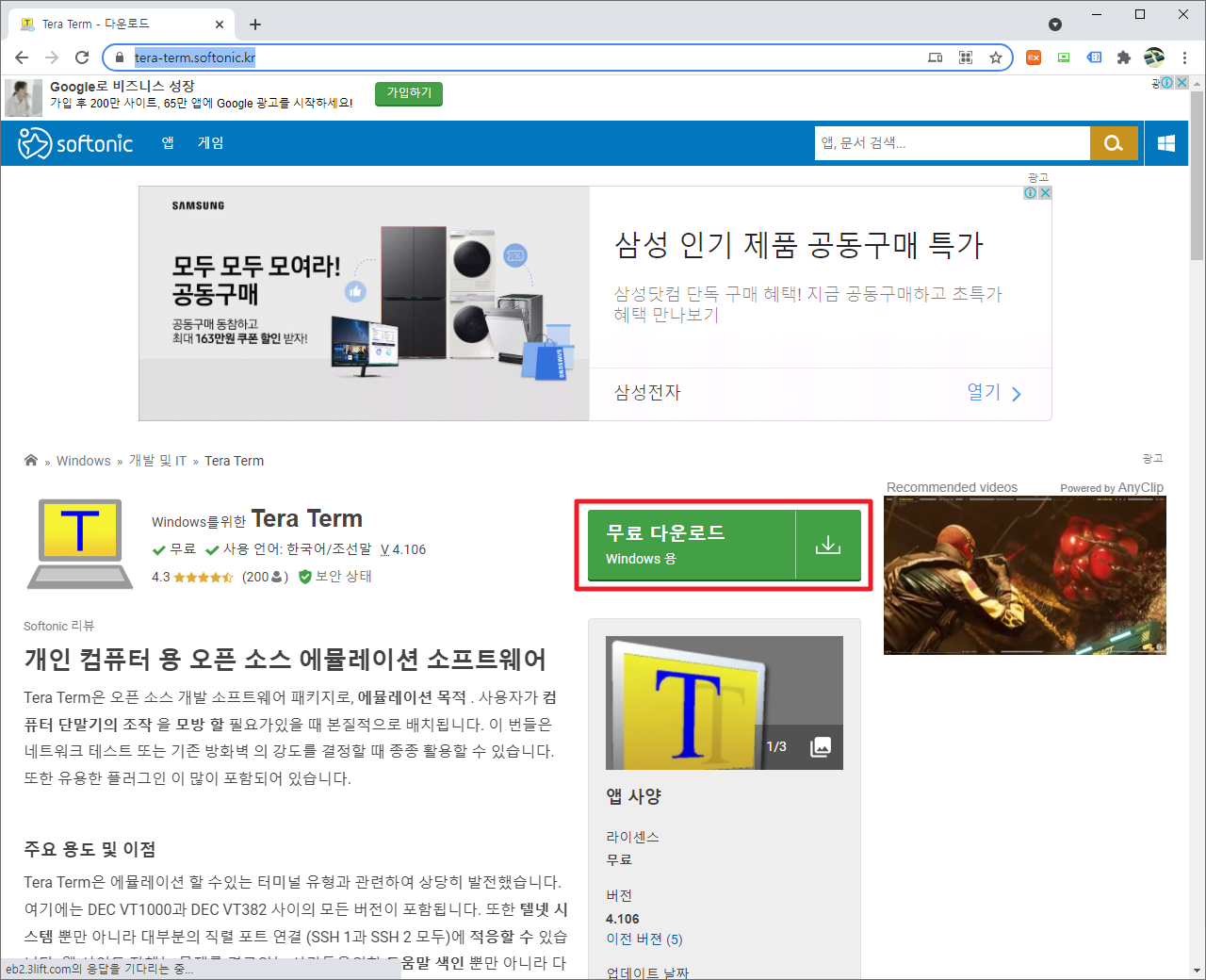This screenshot has height=980, width=1206.
Task: Open the 앱 menu in Softonic header
Action: click(168, 143)
